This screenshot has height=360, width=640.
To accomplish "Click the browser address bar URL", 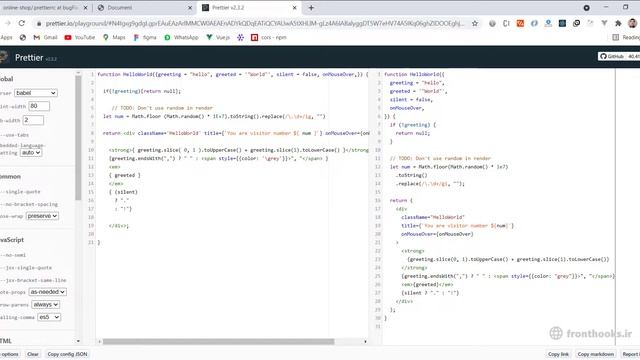I will [x=255, y=23].
